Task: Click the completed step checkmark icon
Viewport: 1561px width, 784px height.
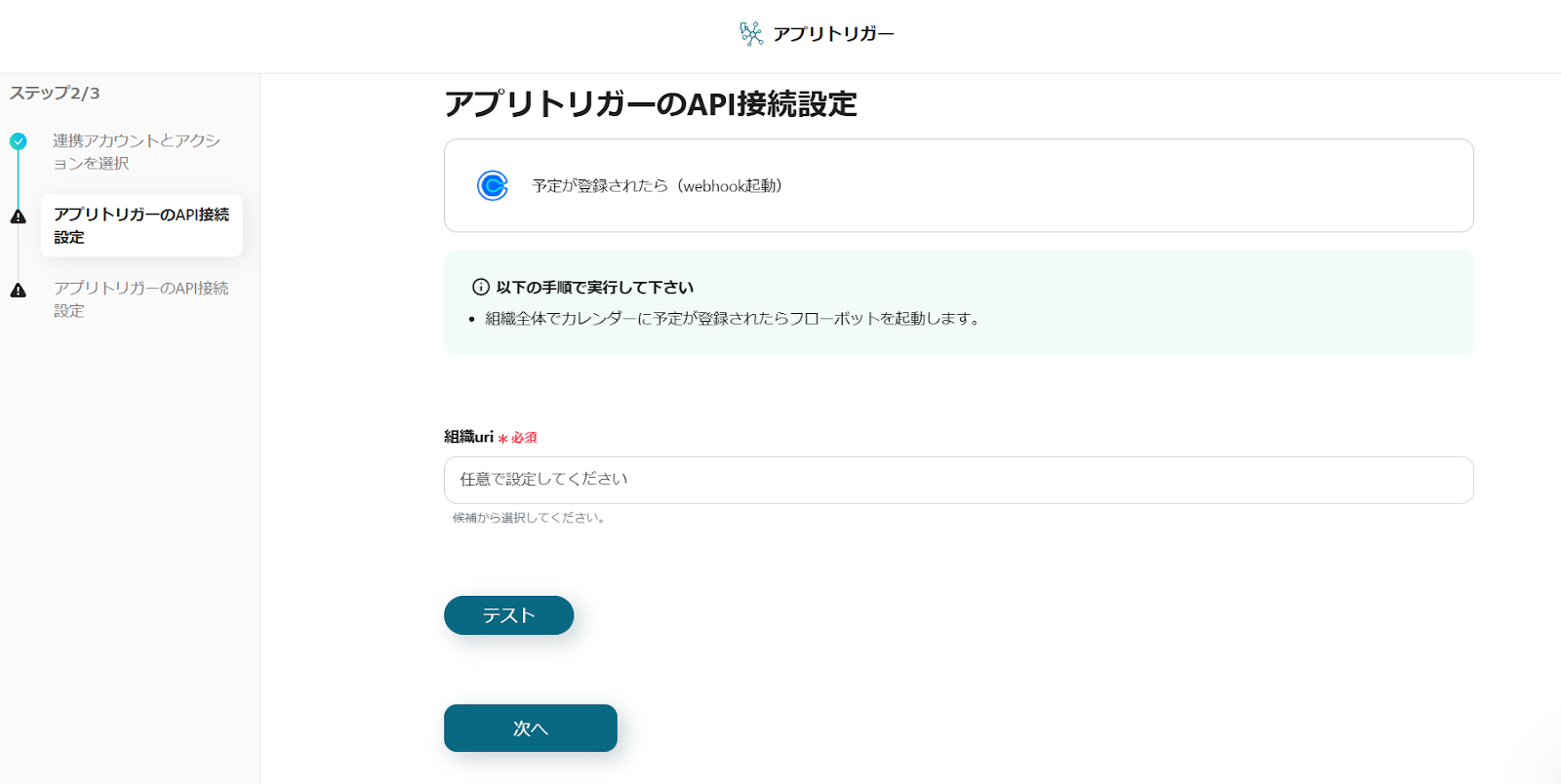Action: tap(19, 141)
